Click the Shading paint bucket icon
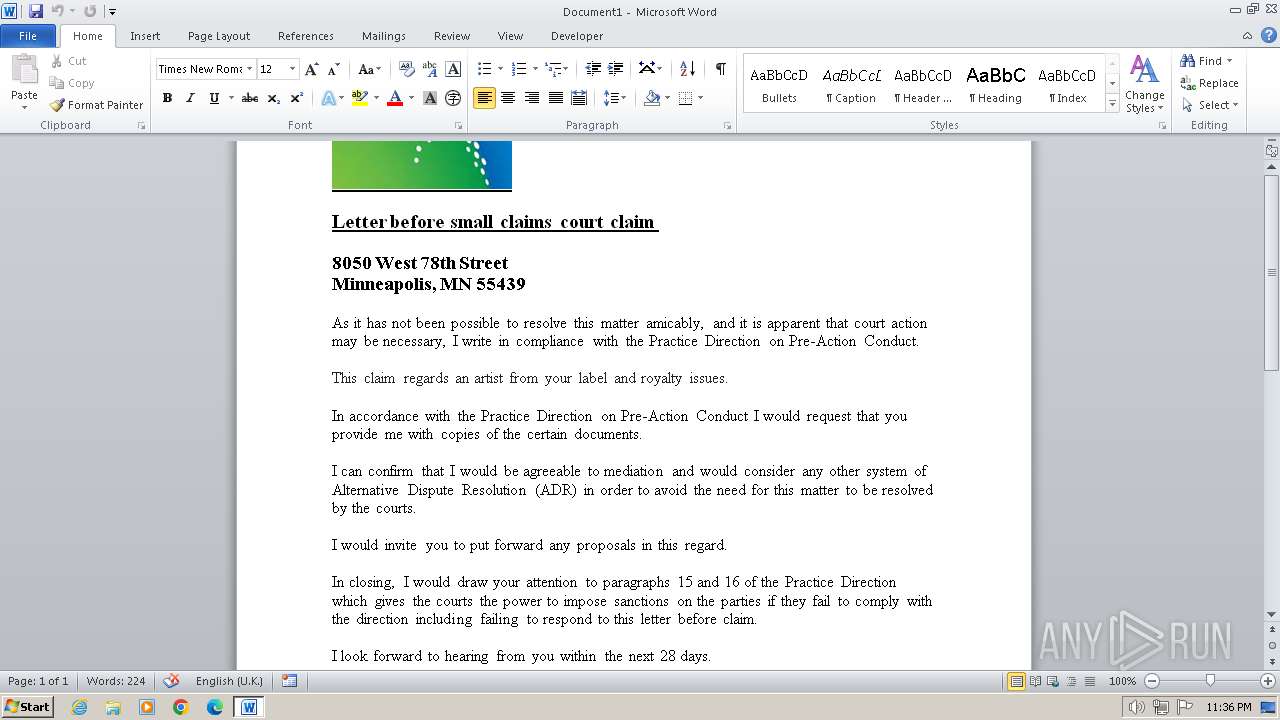The image size is (1280, 720). pos(652,98)
